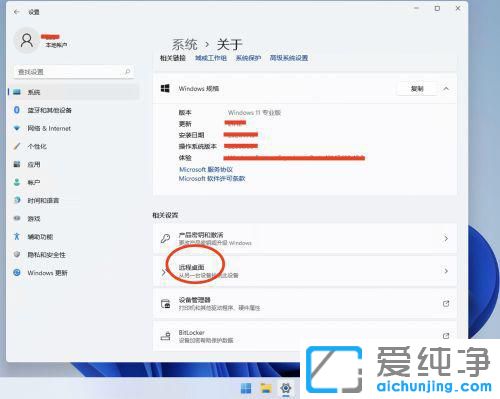Open BitLocker from related settings
The width and height of the screenshot is (500, 399).
pyautogui.click(x=305, y=336)
